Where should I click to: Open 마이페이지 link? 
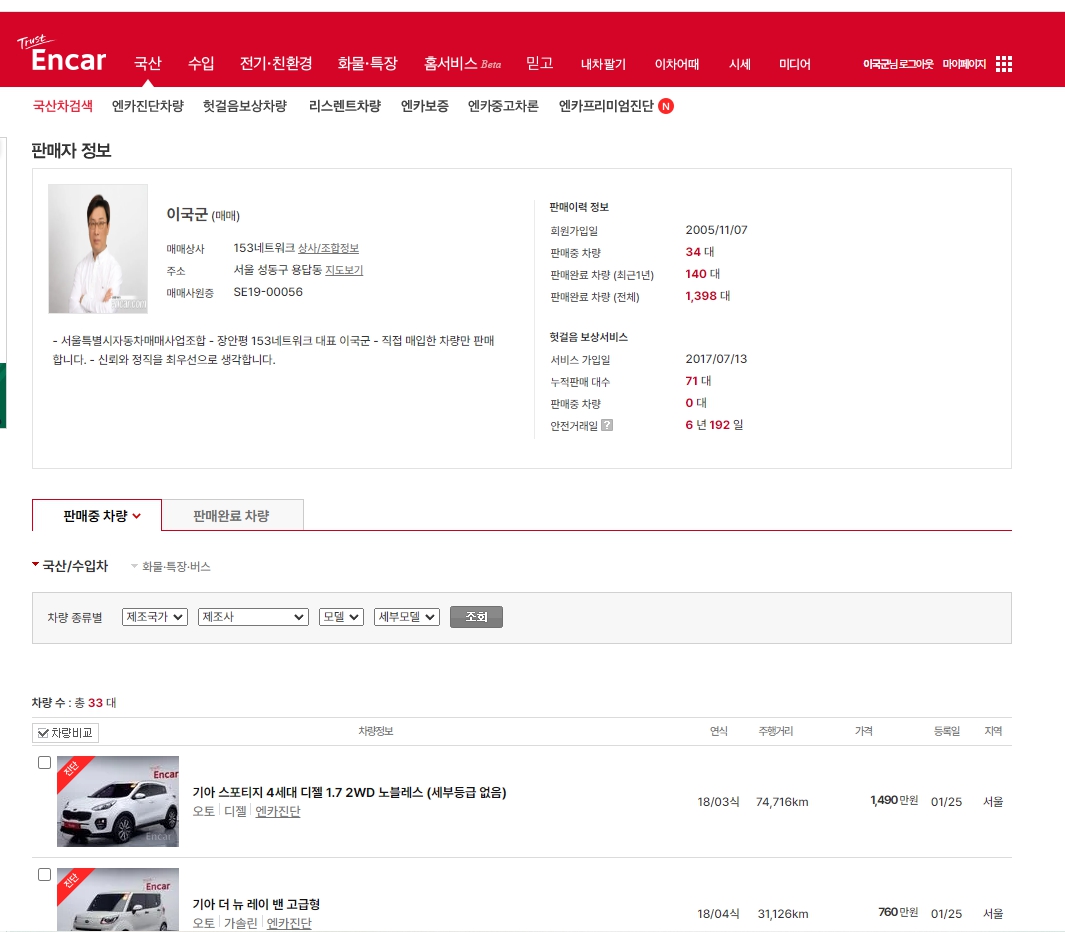pos(964,64)
